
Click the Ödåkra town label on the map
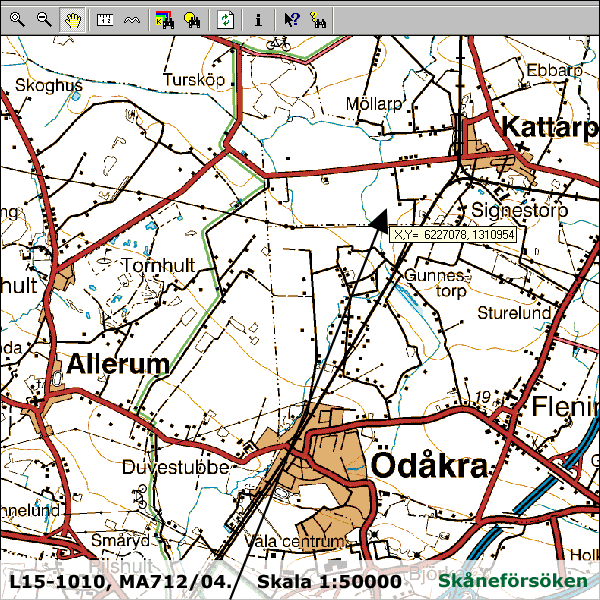[429, 466]
